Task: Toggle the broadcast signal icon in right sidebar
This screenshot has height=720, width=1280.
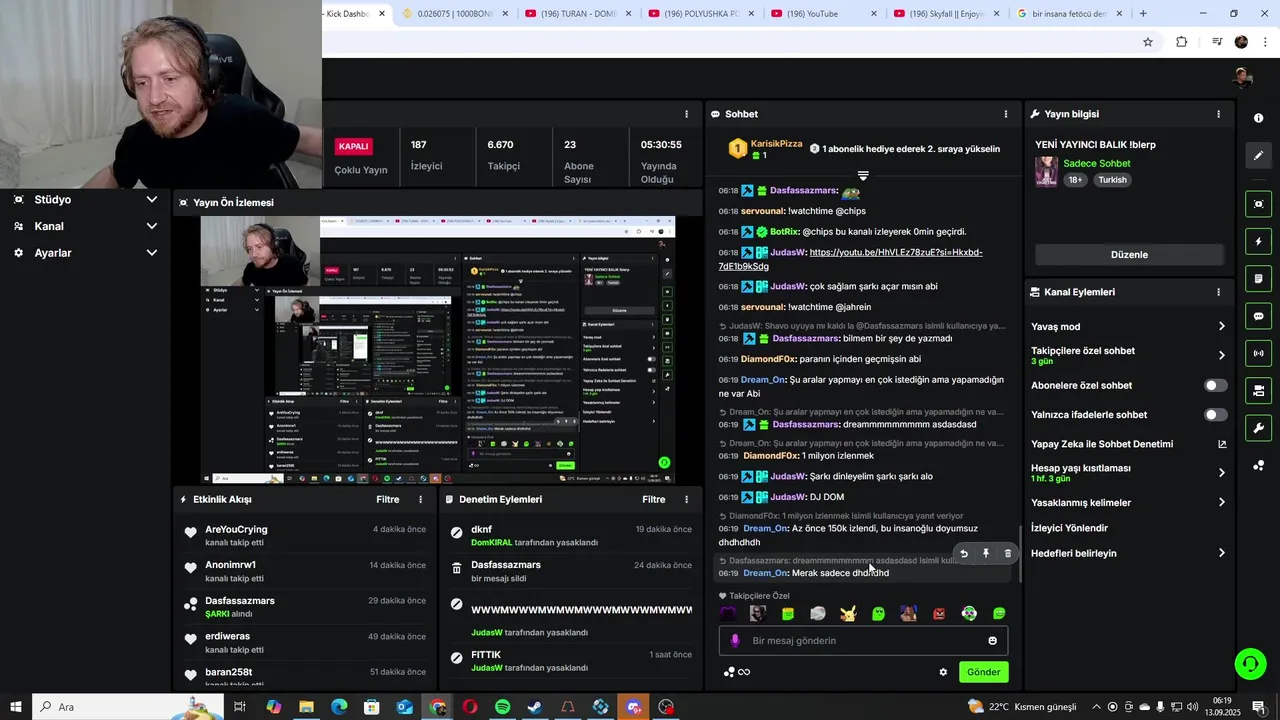Action: 1258,353
